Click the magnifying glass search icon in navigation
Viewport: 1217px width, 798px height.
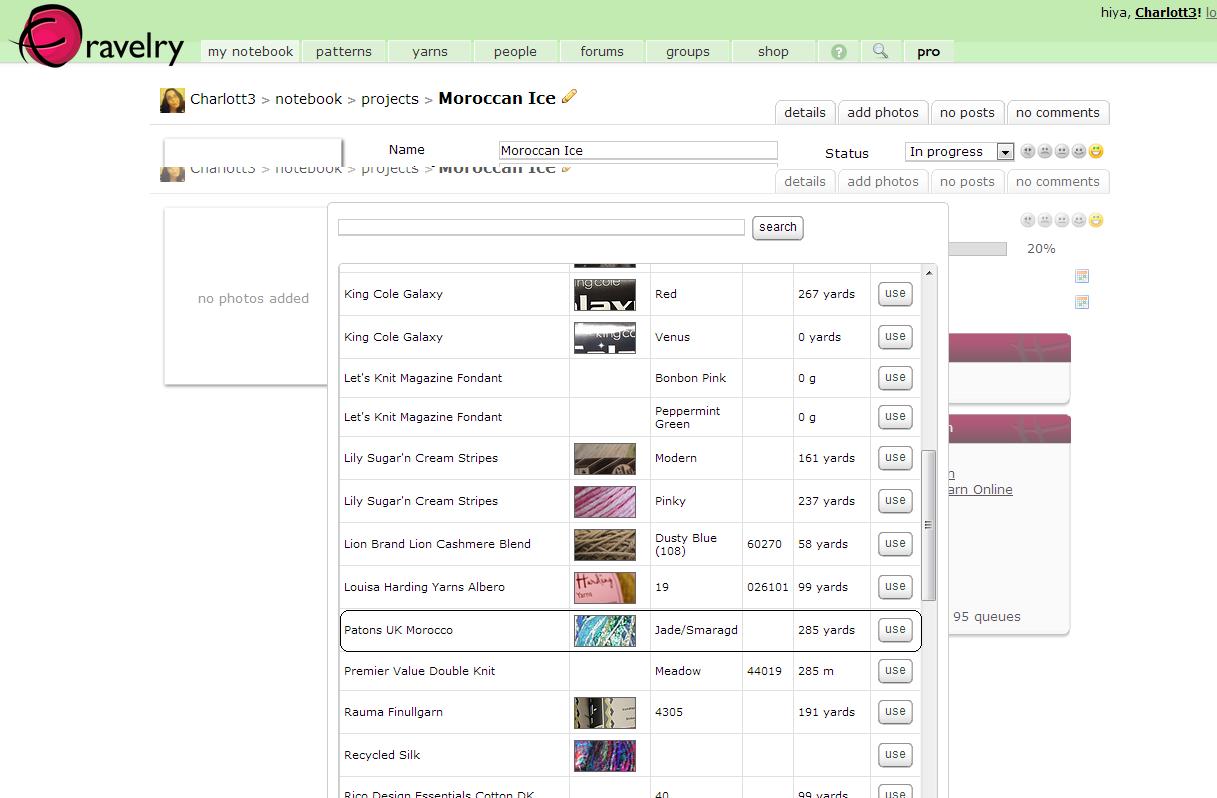880,51
